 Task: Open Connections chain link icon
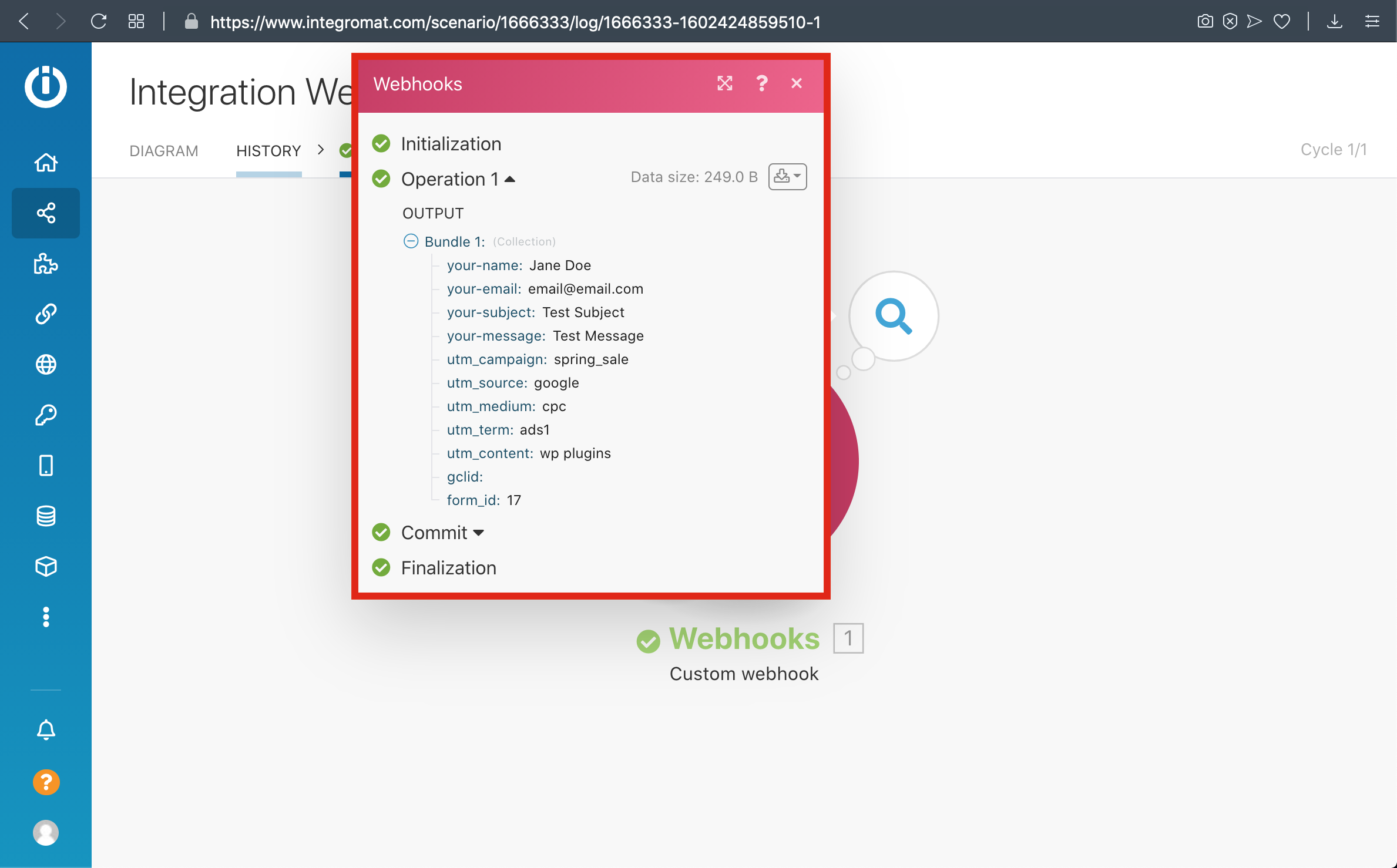coord(46,314)
